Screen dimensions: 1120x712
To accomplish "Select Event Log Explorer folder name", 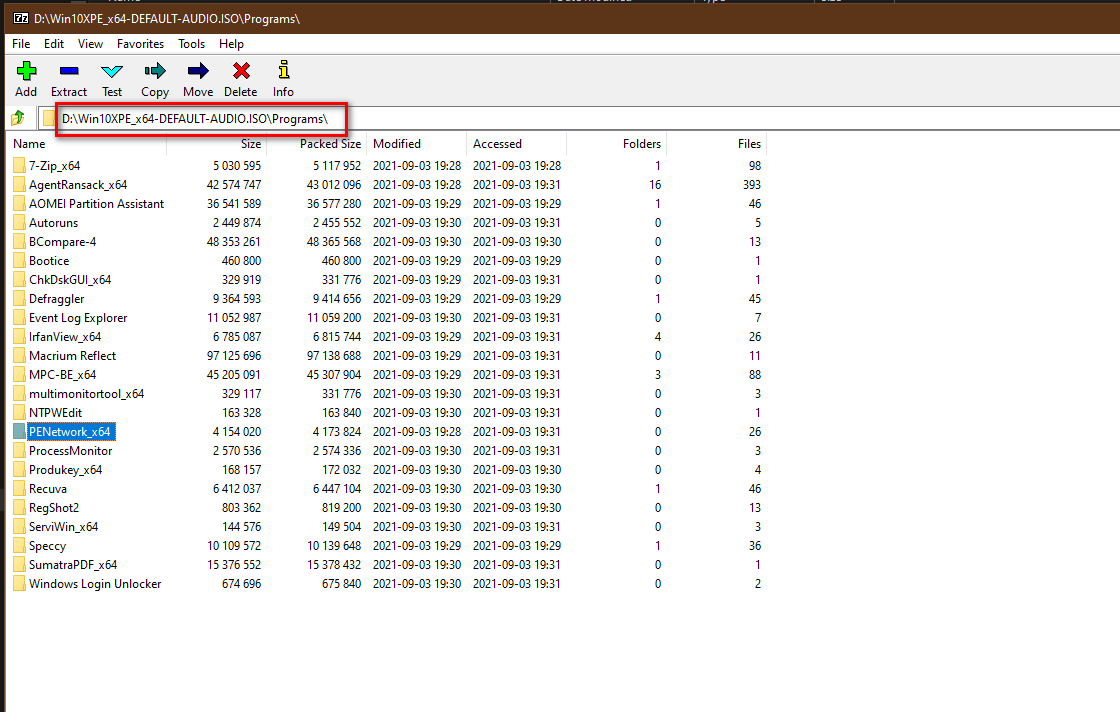I will (78, 318).
